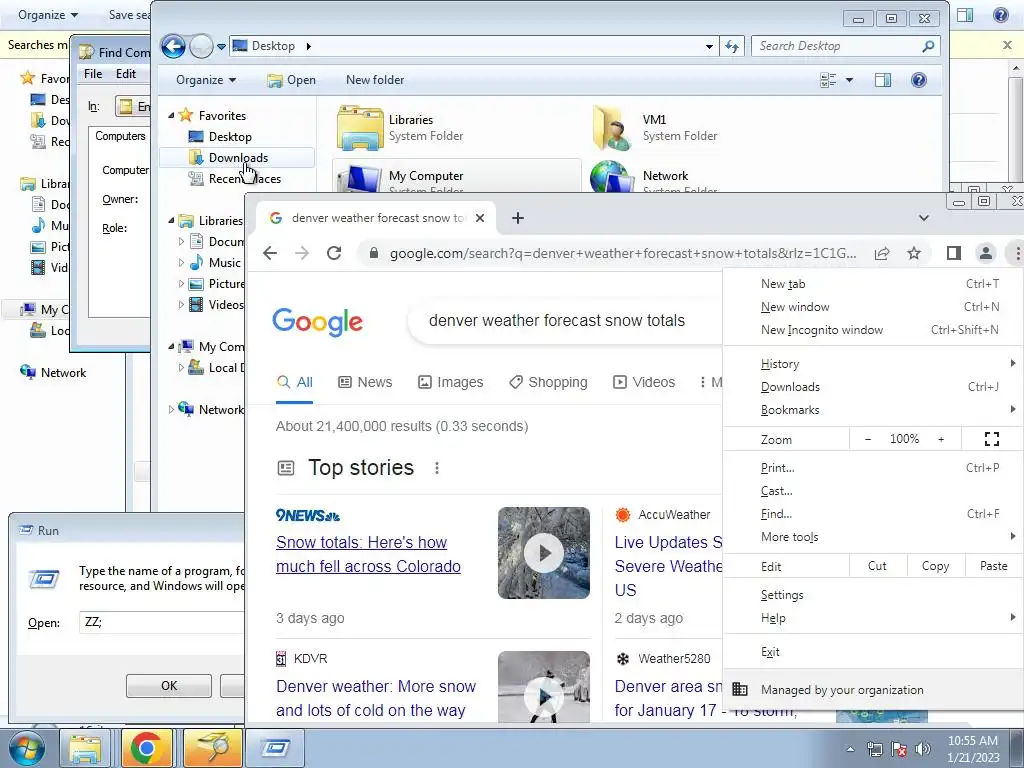Click New folder in Desktop explorer
1024x768 pixels.
tap(375, 80)
